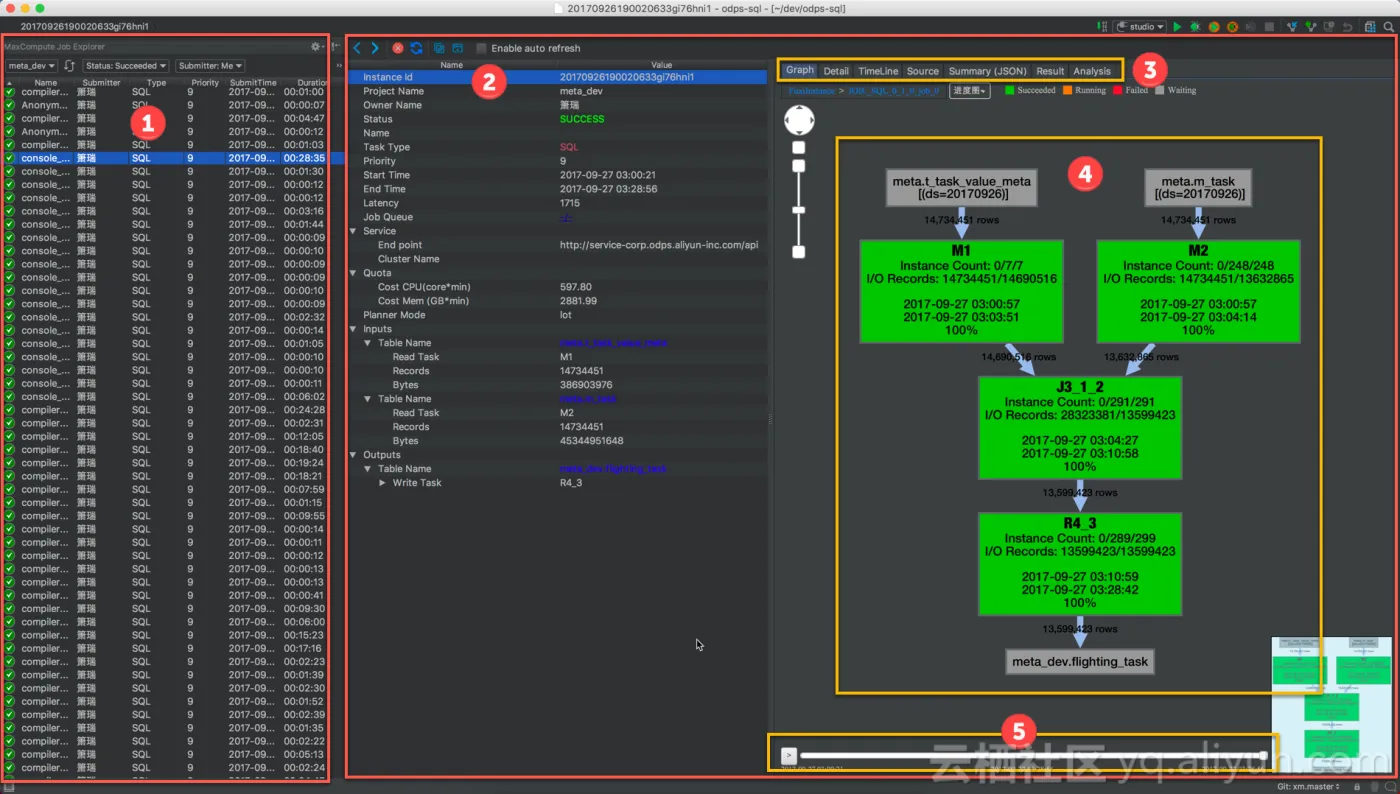This screenshot has width=1400, height=794.
Task: Open the Analysis tab
Action: pos(1092,71)
